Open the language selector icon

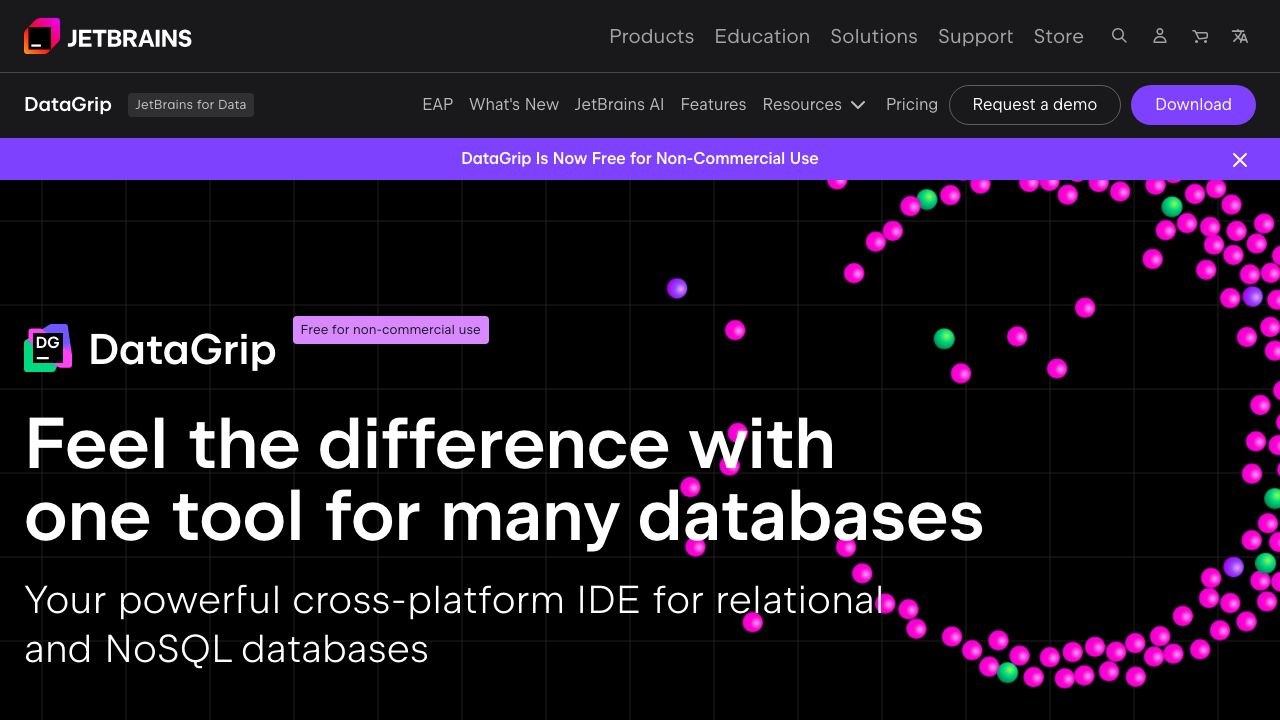click(x=1240, y=36)
